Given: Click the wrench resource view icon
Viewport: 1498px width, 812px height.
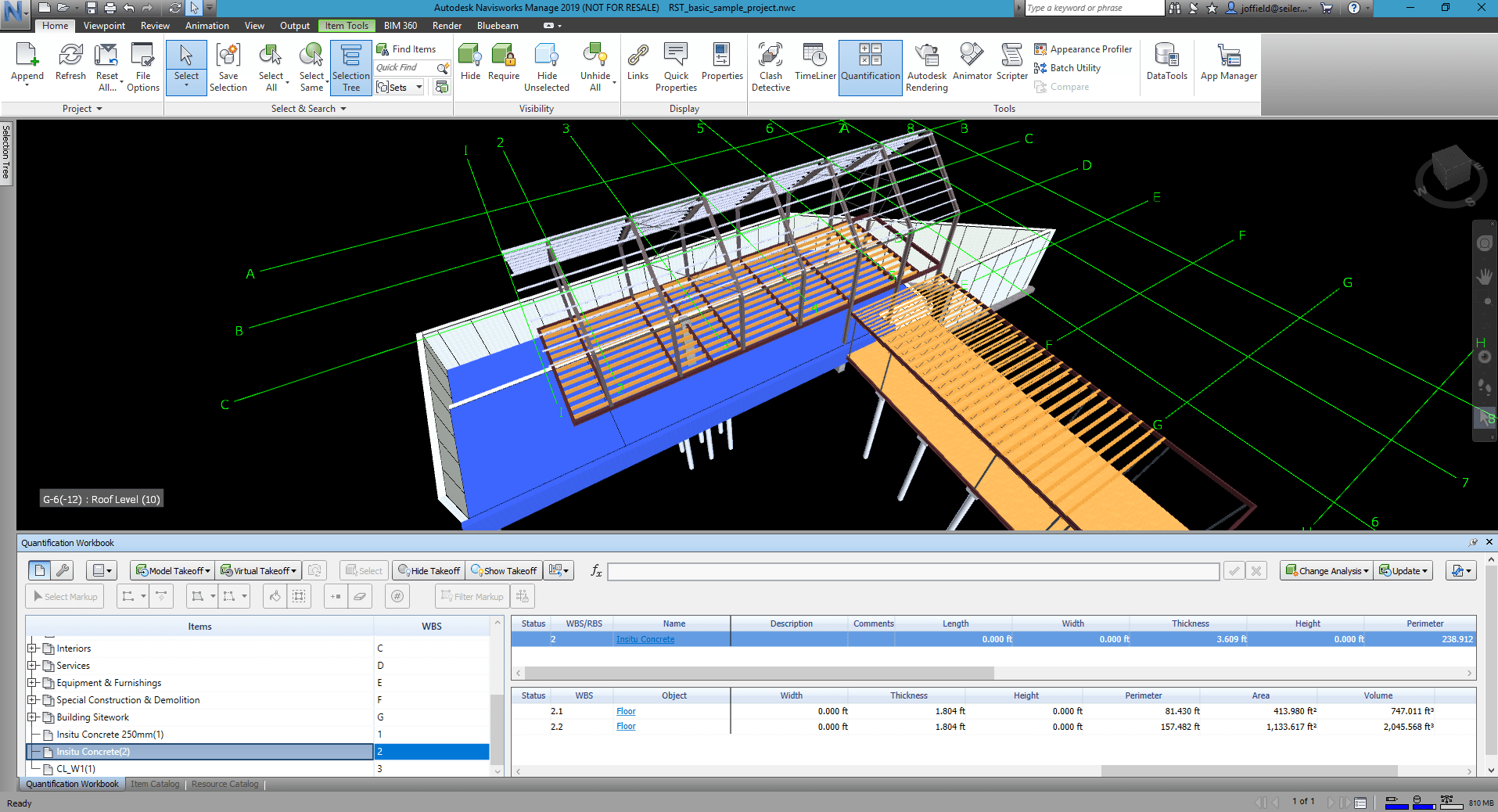Looking at the screenshot, I should 63,570.
